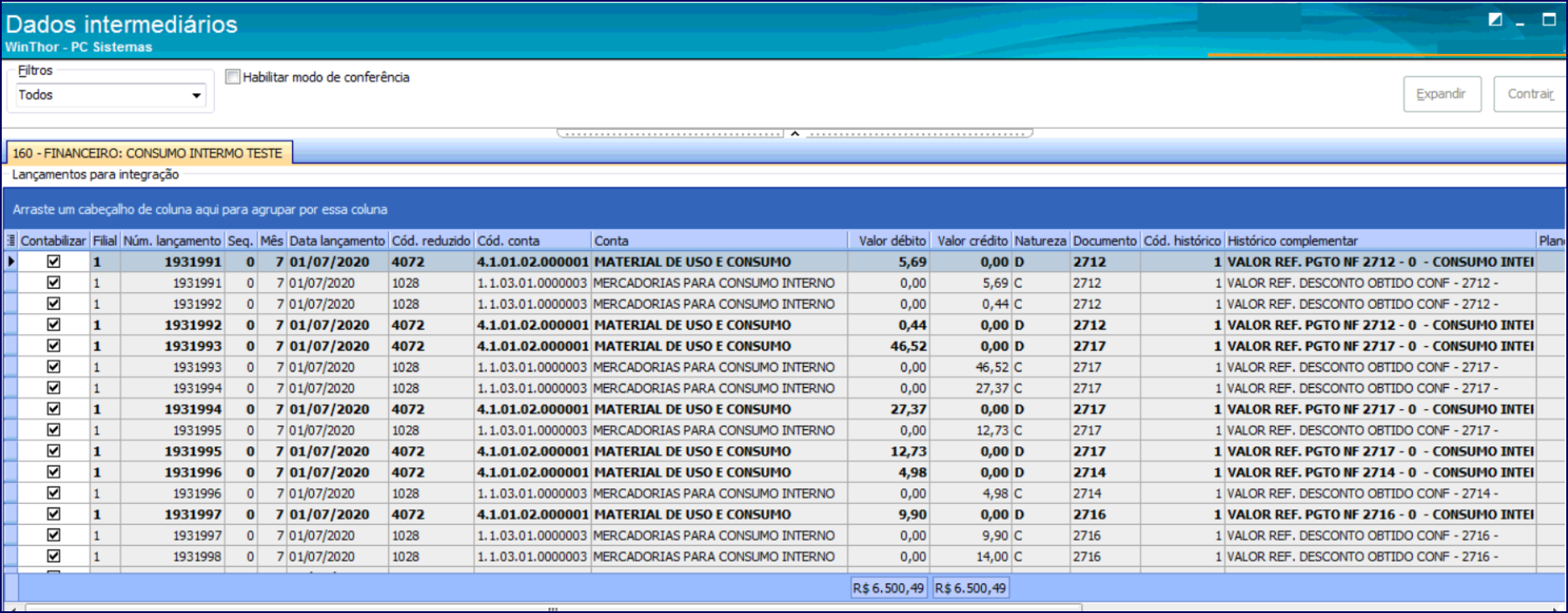Sort by the Cód. reduzido column header
The image size is (1568, 613).
click(431, 241)
